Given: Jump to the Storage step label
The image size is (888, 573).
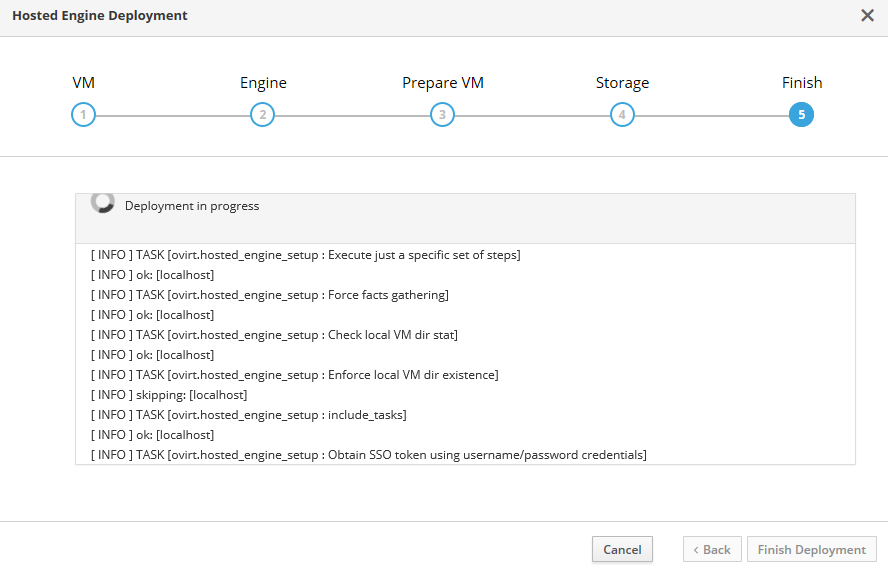Looking at the screenshot, I should pyautogui.click(x=622, y=83).
